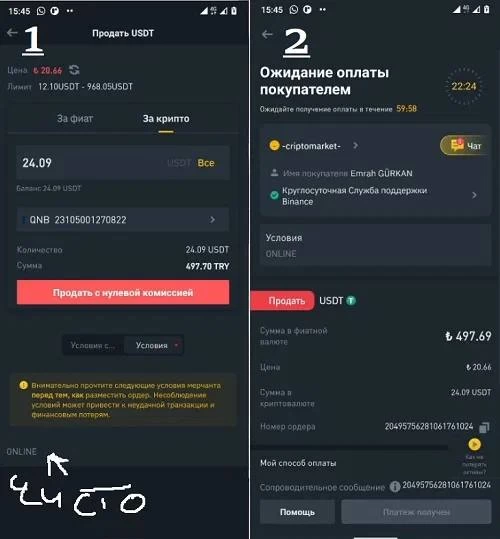Tap info icon beside Сопроводительное сообщение

pyautogui.click(x=395, y=486)
